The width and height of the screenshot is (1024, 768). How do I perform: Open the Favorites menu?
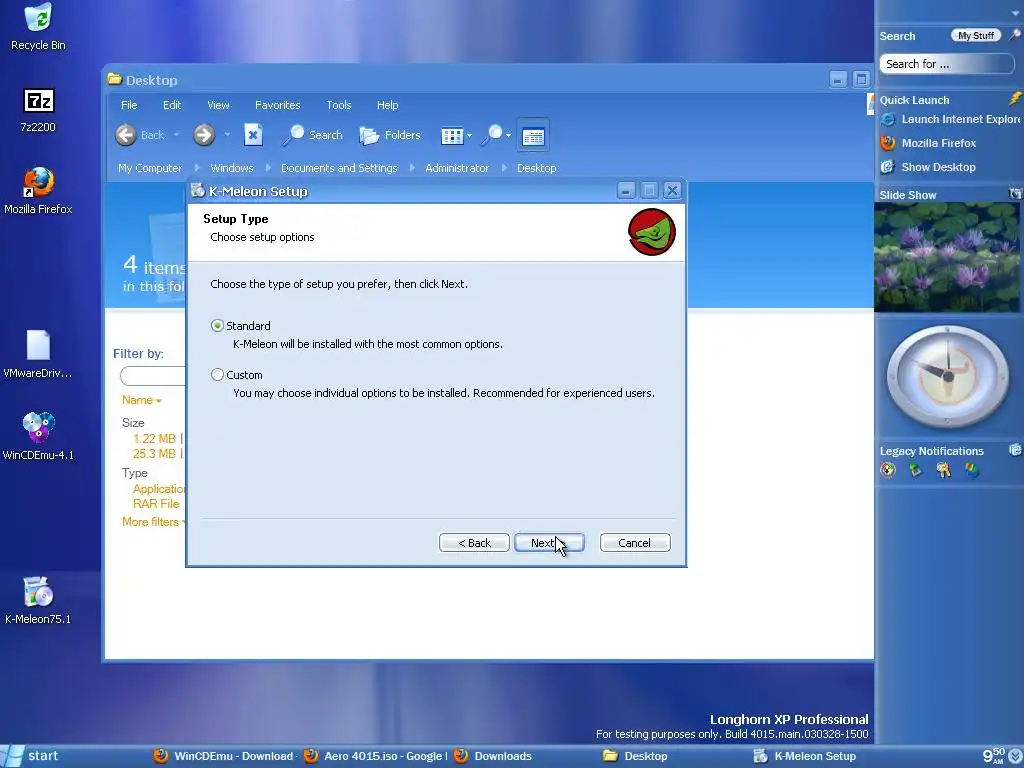point(278,105)
